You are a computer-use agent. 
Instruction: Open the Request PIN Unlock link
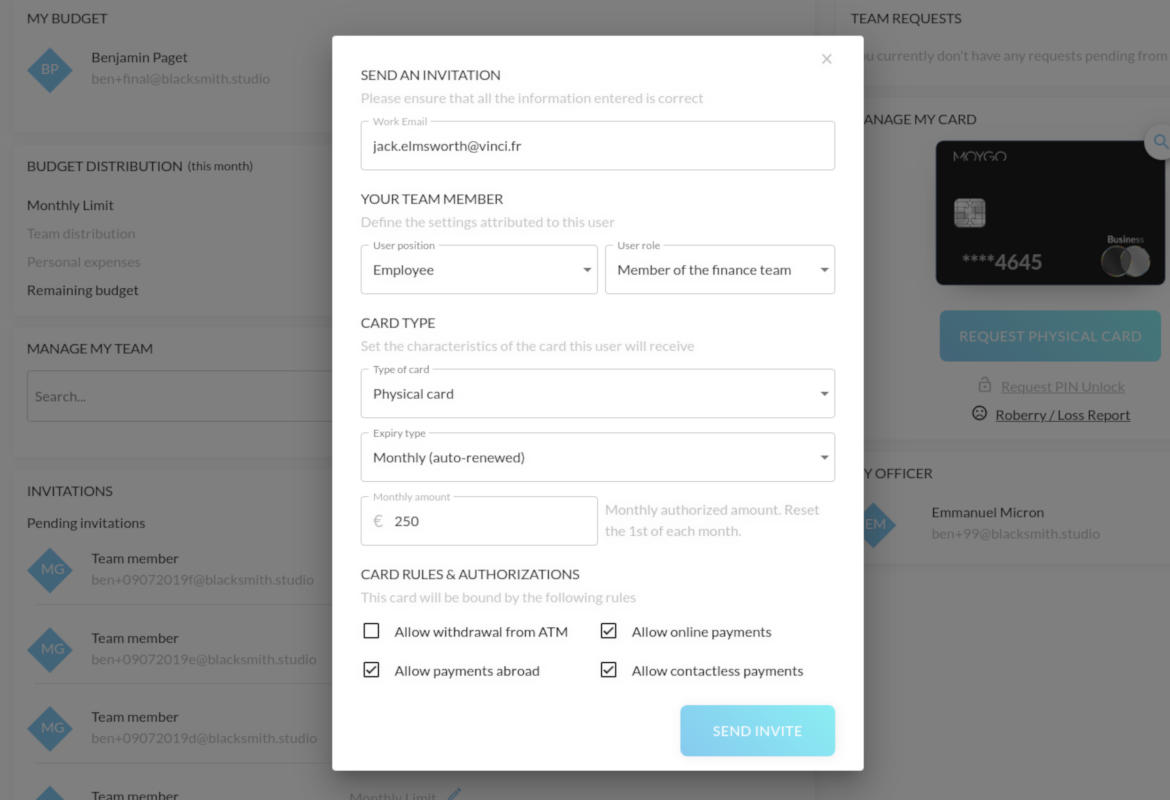[1062, 387]
